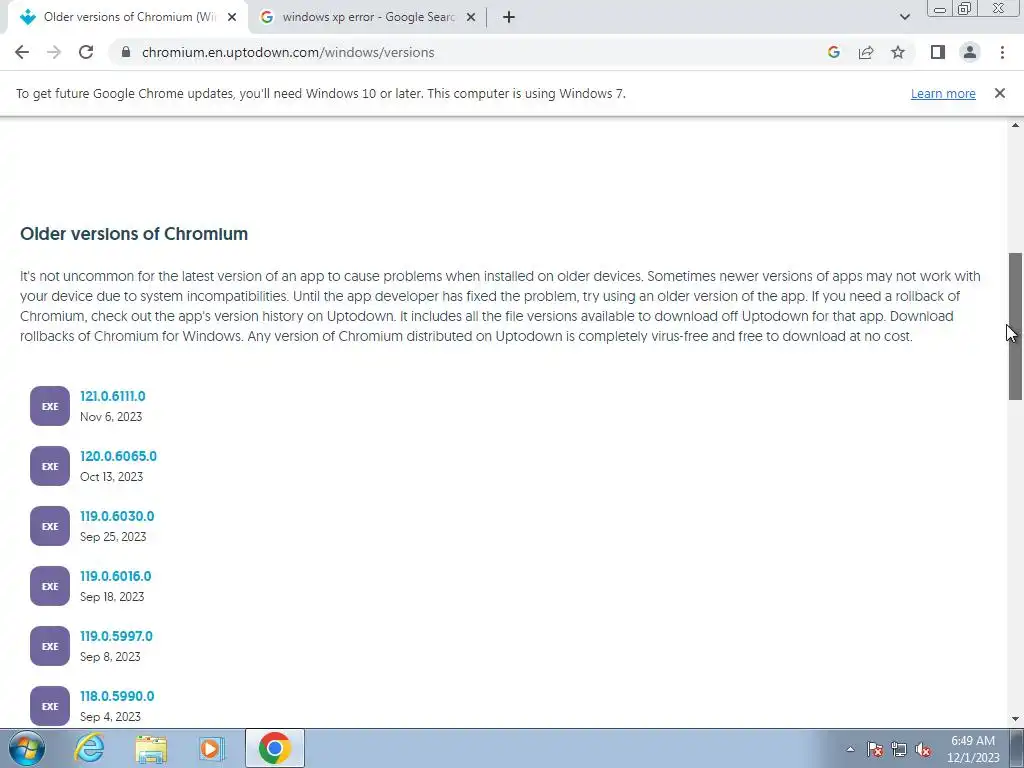Click the Oct 13, 2023 date text
The width and height of the screenshot is (1024, 768).
pyautogui.click(x=111, y=477)
